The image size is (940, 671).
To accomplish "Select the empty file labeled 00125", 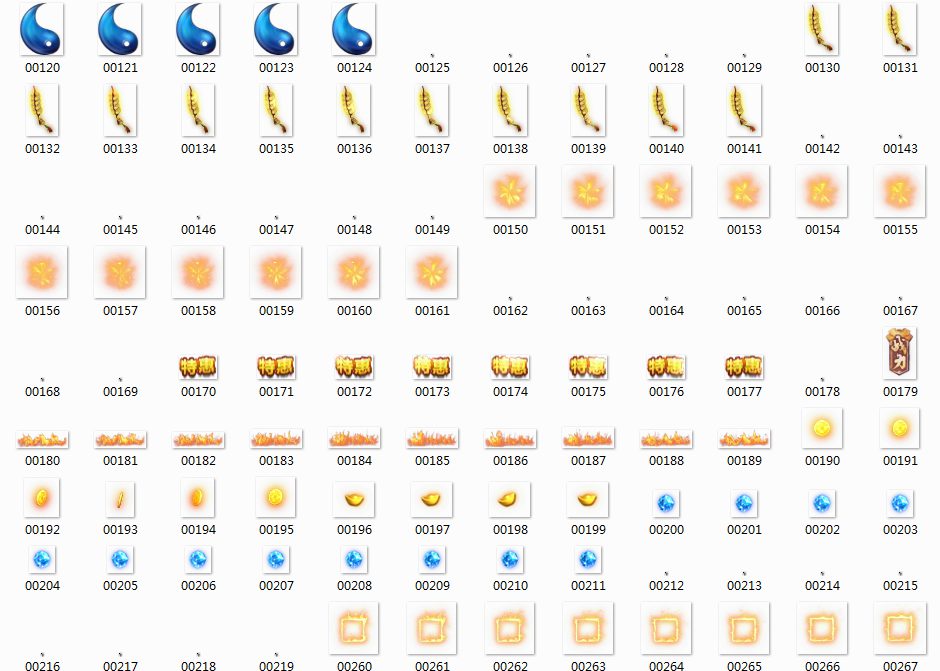I will pyautogui.click(x=432, y=67).
